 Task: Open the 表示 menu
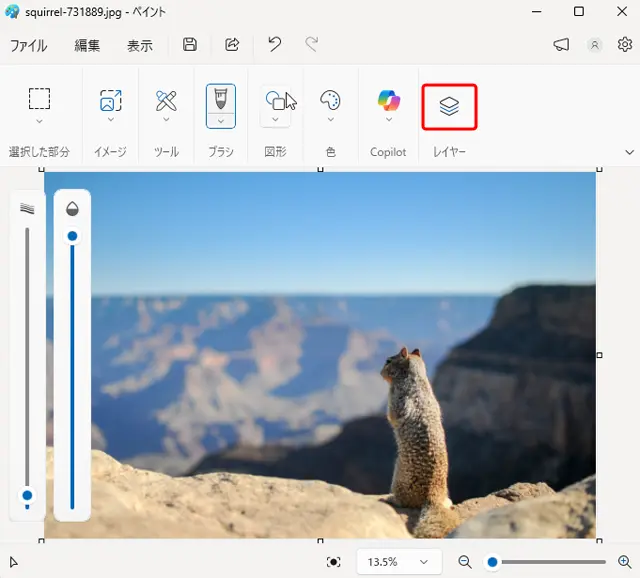(x=140, y=45)
